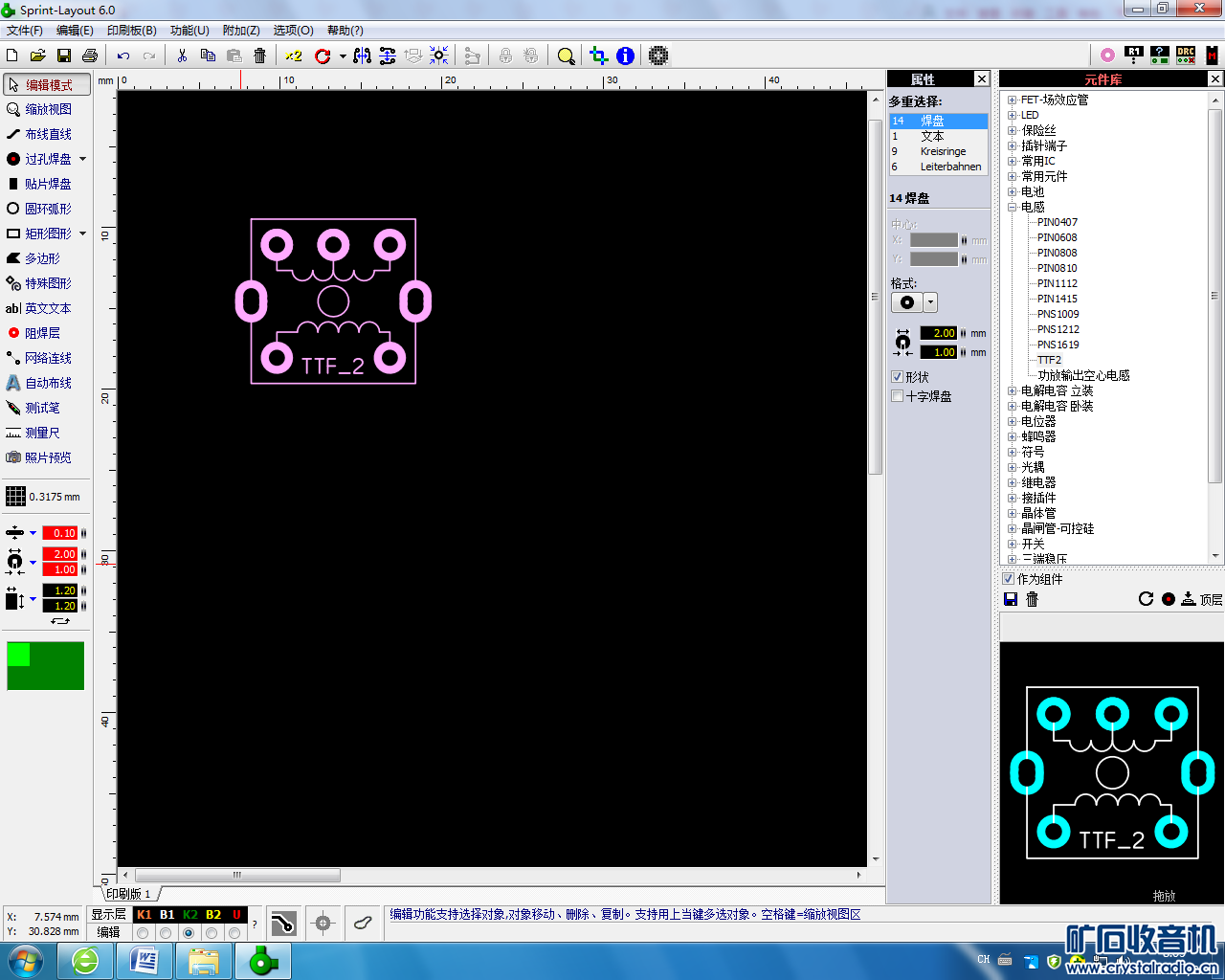The width and height of the screenshot is (1225, 980).
Task: Expand the LED library folder
Action: tap(1012, 115)
